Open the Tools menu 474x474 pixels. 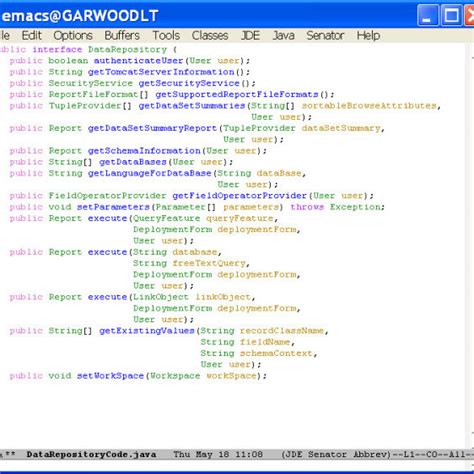166,35
